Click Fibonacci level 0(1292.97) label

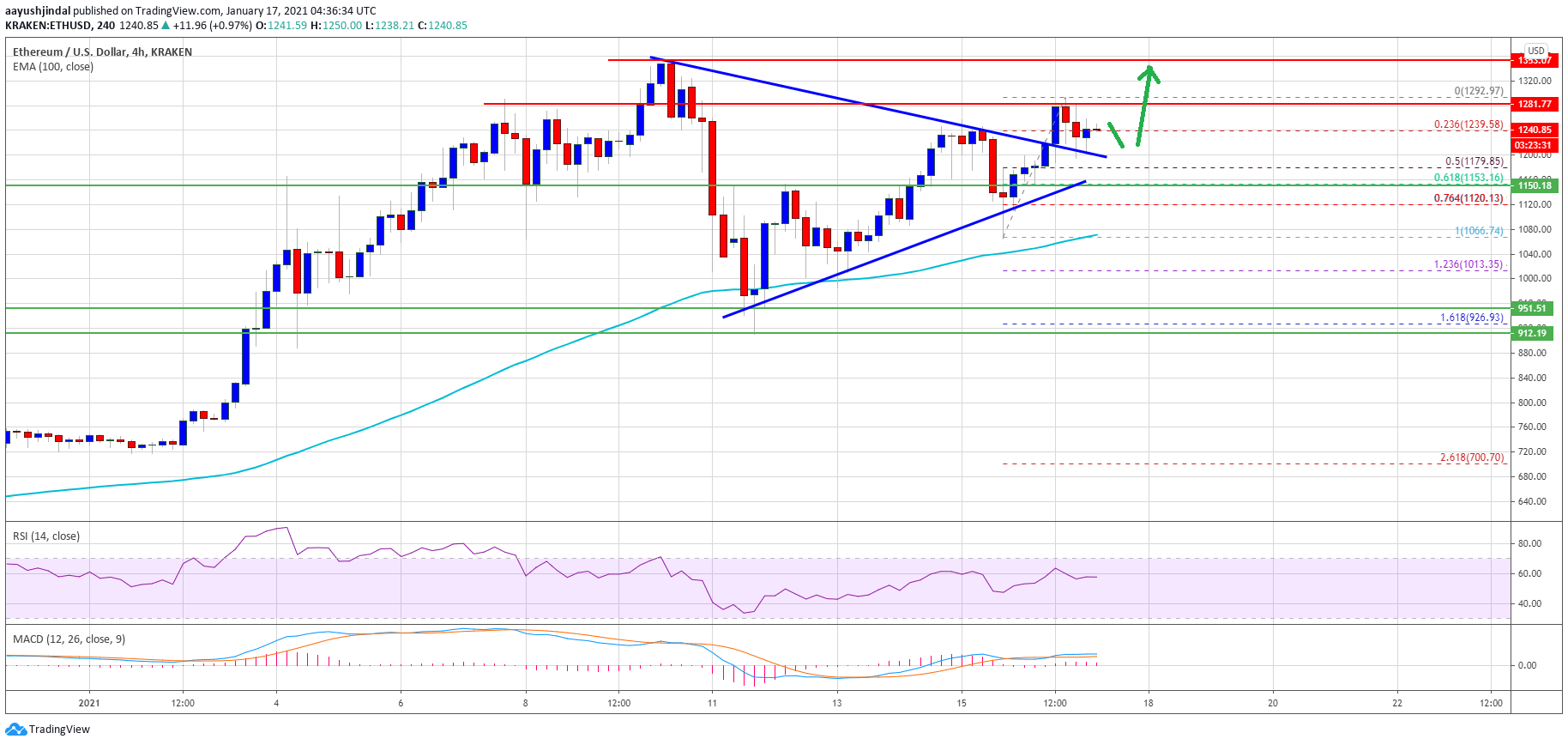tap(1479, 91)
